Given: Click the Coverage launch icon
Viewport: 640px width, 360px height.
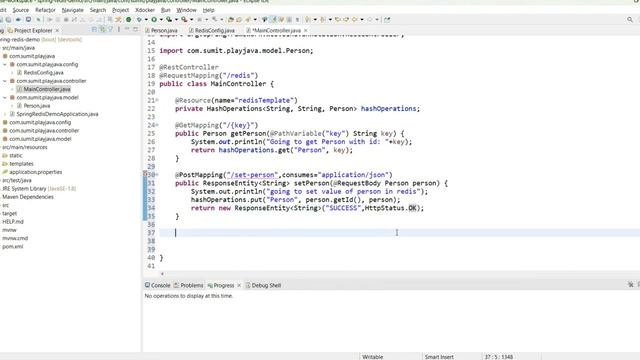Looking at the screenshot, I should click(x=169, y=19).
